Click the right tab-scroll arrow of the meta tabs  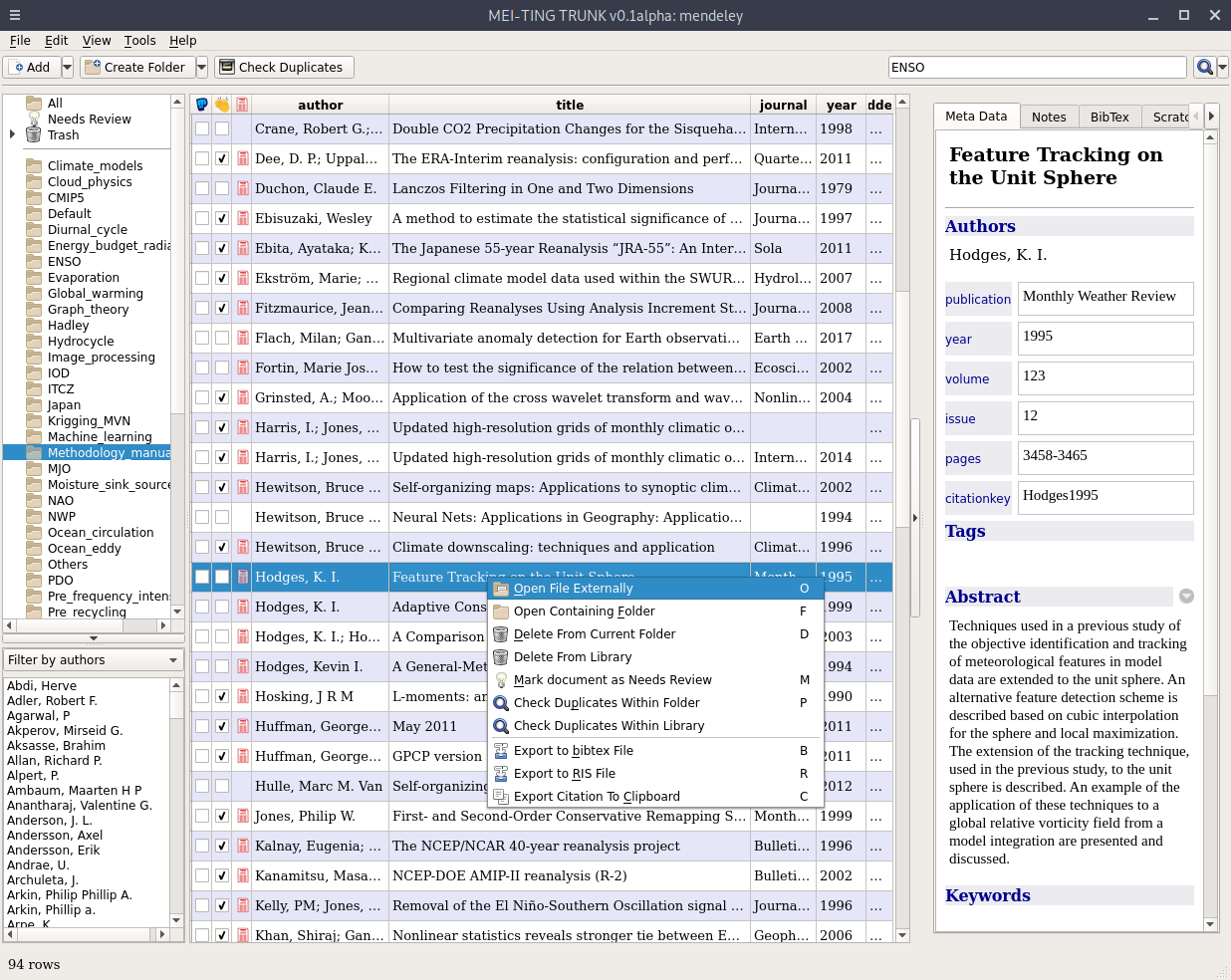point(1211,116)
